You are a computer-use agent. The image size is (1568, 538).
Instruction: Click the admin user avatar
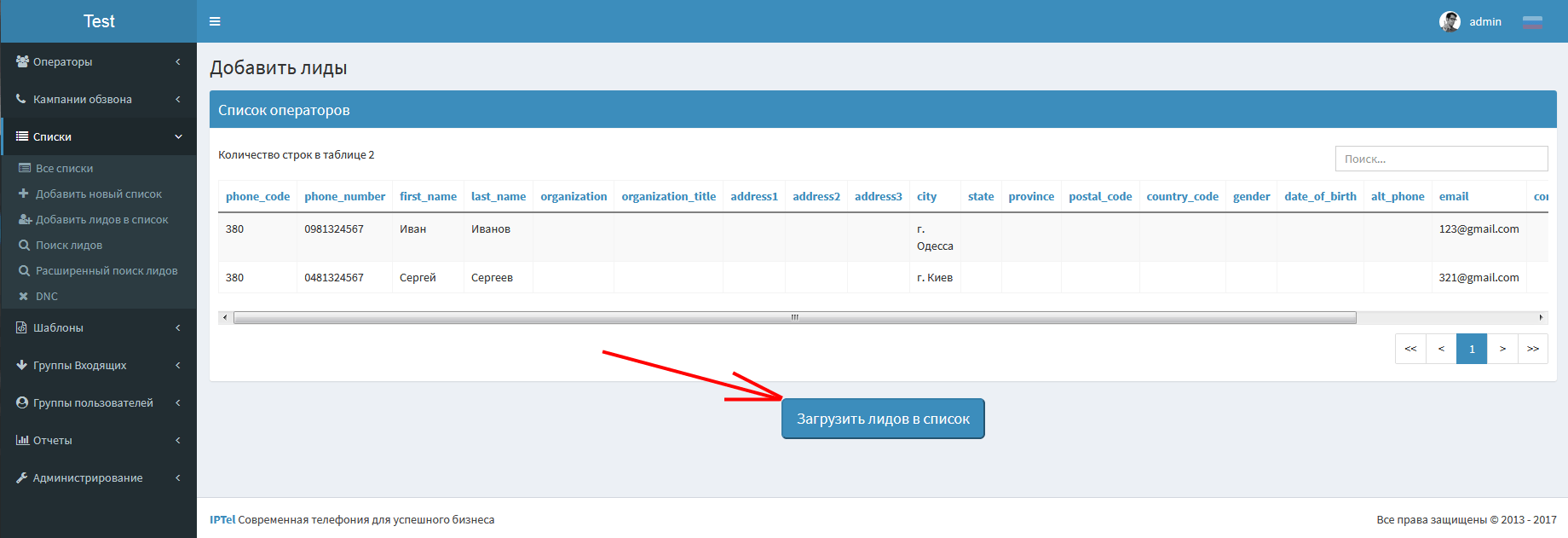coord(1450,21)
